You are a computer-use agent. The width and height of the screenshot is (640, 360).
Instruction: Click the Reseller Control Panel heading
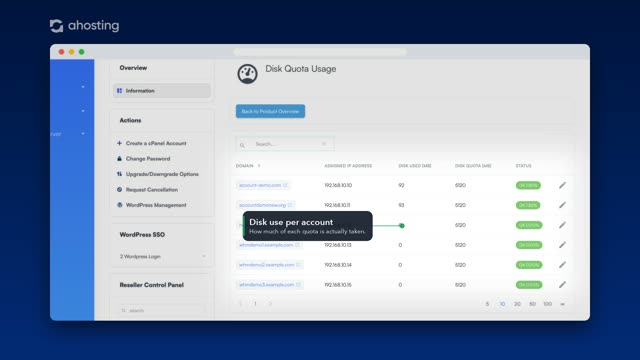pos(151,285)
